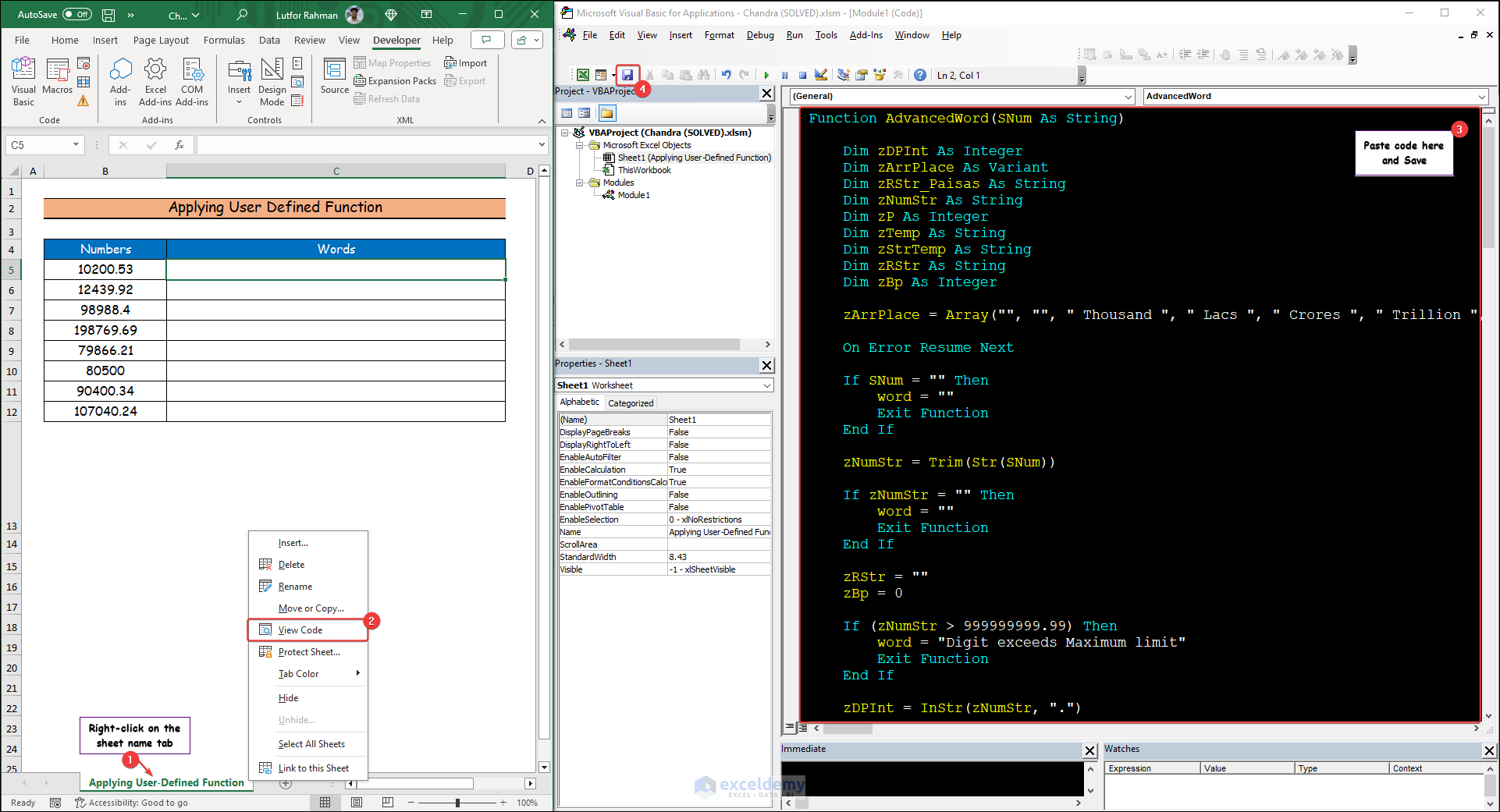Open the AdvancedWord procedure dropdown
The width and height of the screenshot is (1500, 812).
(1481, 97)
